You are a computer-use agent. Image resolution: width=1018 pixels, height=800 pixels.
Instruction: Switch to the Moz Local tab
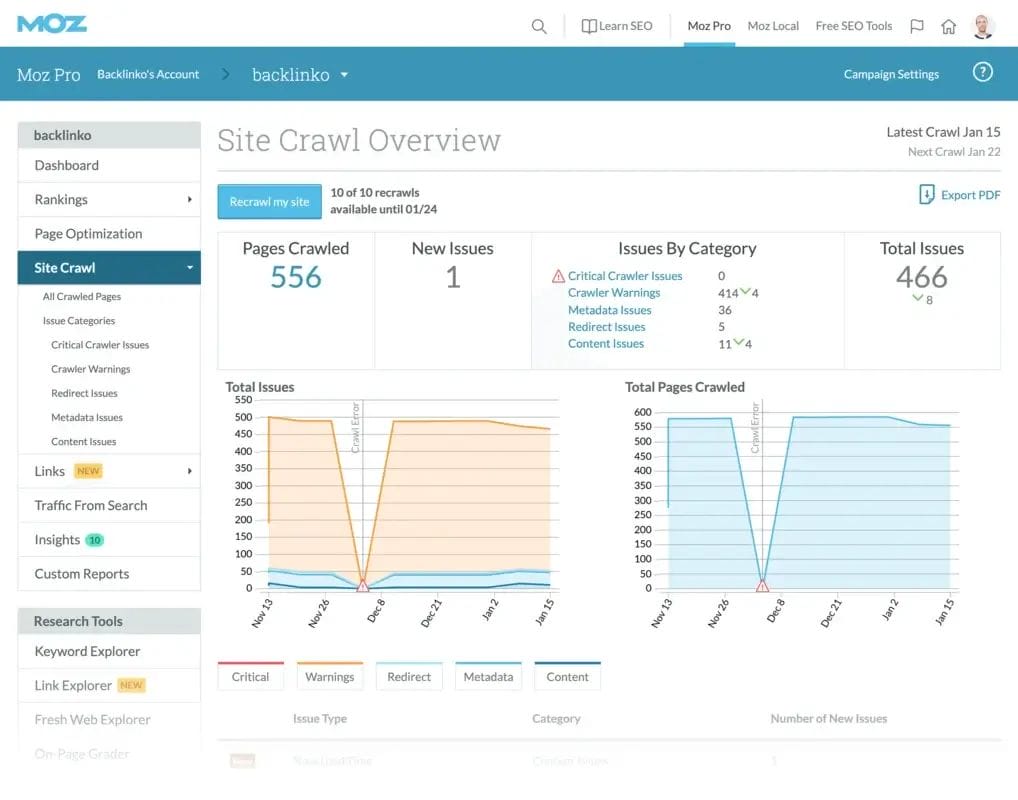tap(773, 26)
